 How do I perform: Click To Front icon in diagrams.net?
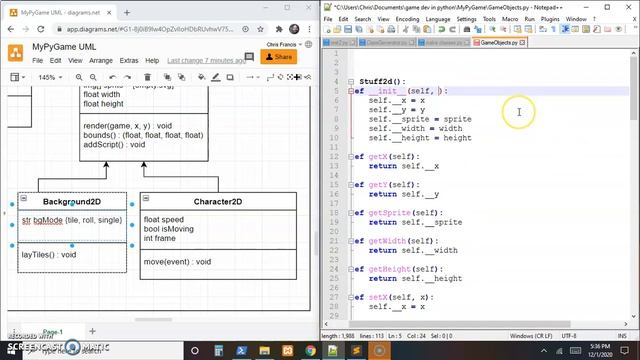(x=167, y=77)
